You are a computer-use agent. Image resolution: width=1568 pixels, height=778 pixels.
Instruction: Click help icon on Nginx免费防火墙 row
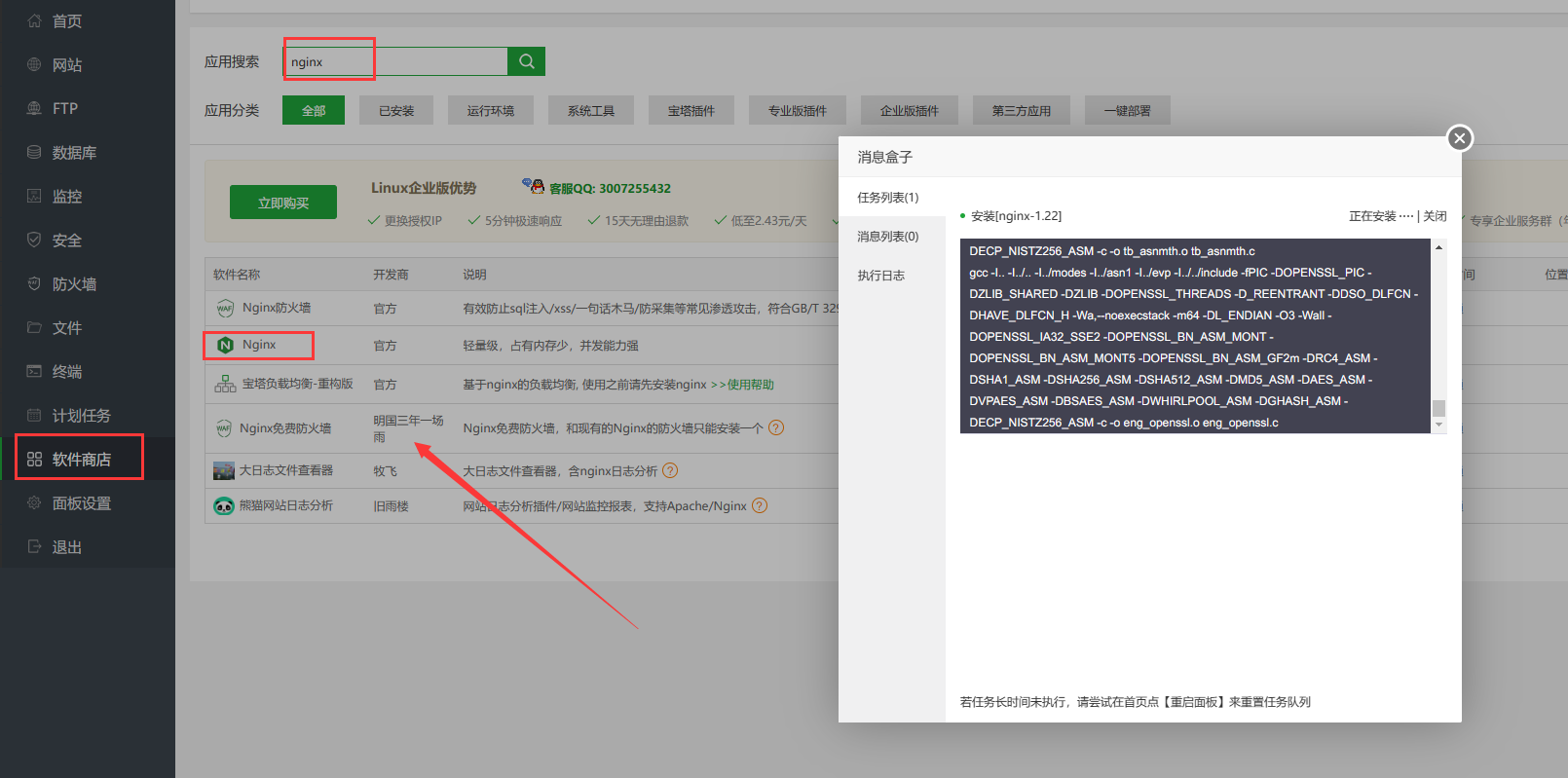pos(776,427)
